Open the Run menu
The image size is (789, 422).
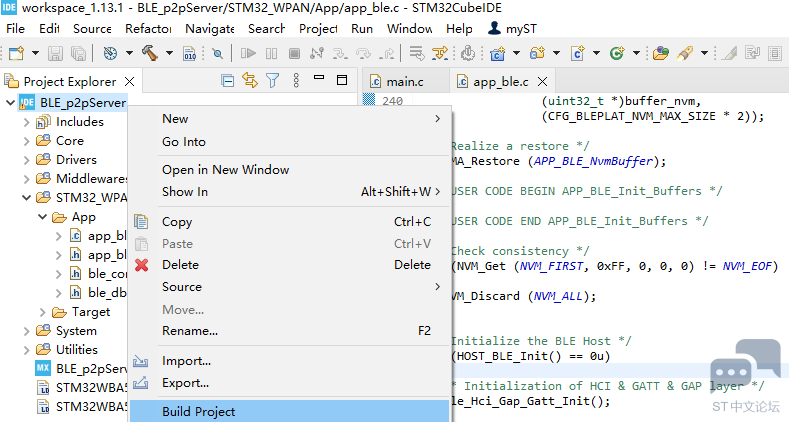pyautogui.click(x=362, y=29)
